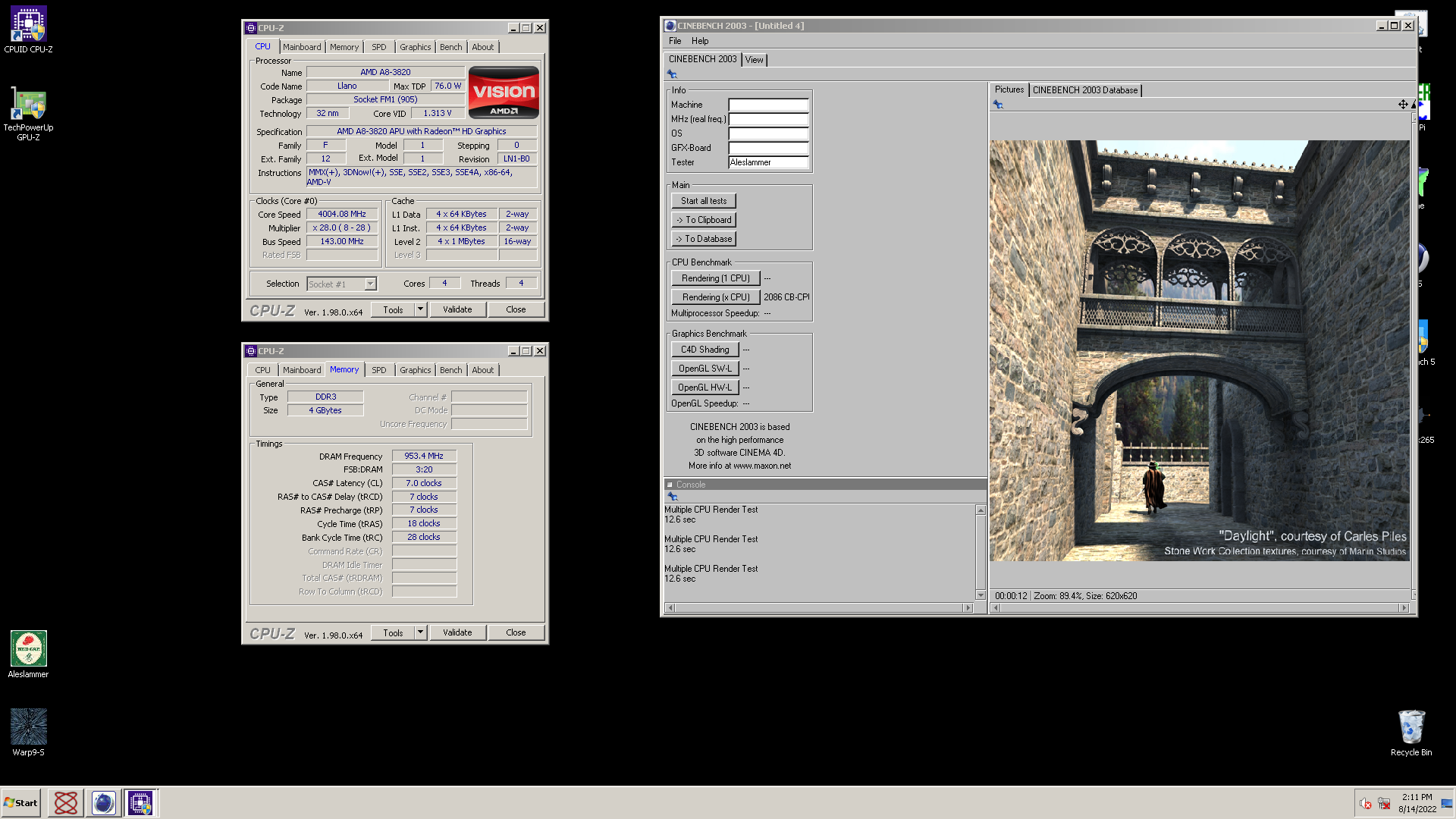Screen dimensions: 1456x819
Task: Click the network tray icon with red X
Action: click(x=1384, y=803)
